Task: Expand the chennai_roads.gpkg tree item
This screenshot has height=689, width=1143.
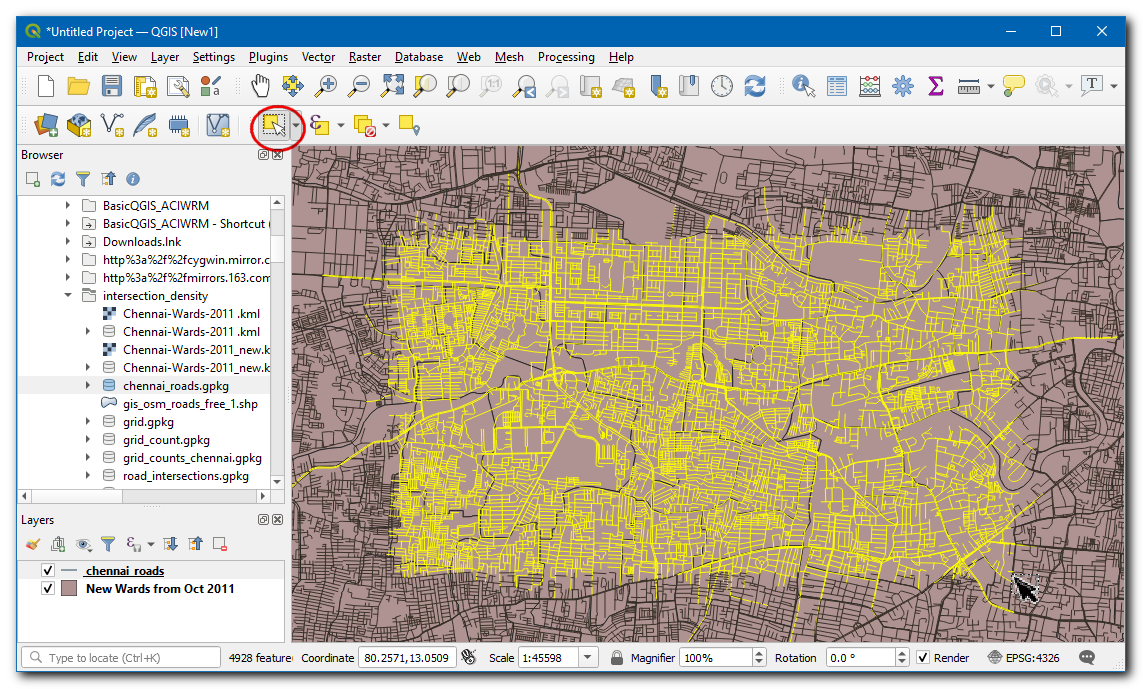Action: (x=89, y=385)
